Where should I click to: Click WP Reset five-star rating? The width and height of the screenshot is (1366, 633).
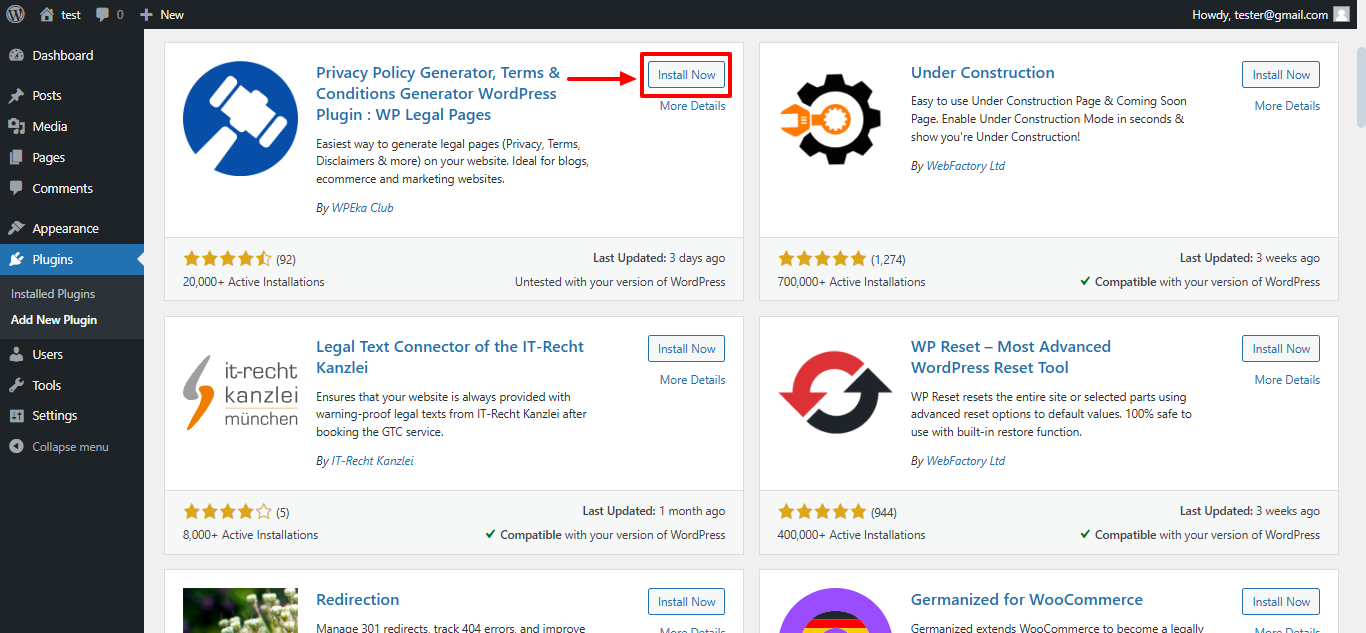[822, 512]
